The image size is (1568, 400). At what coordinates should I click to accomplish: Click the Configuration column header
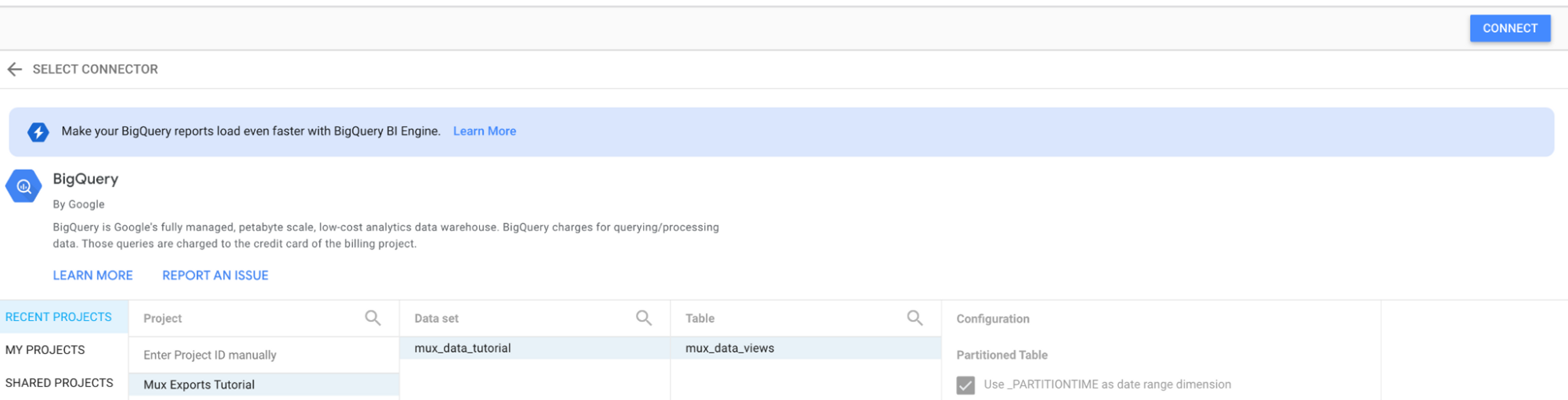(993, 319)
